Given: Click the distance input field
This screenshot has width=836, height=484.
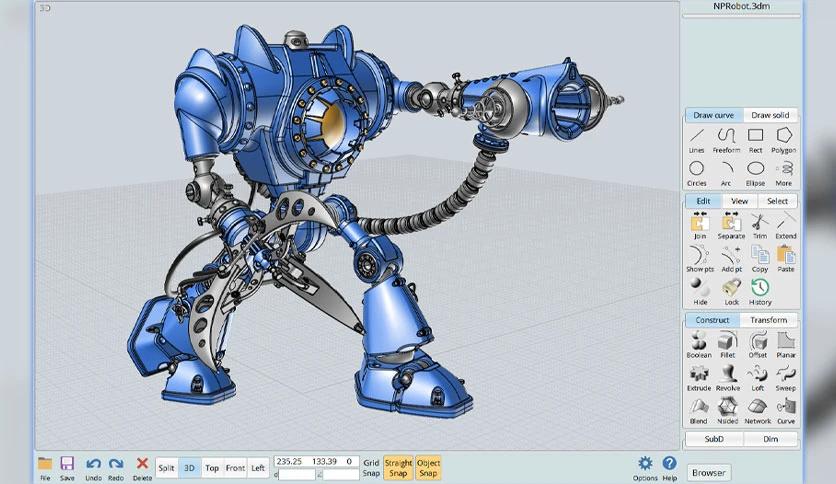Looking at the screenshot, I should (x=297, y=474).
